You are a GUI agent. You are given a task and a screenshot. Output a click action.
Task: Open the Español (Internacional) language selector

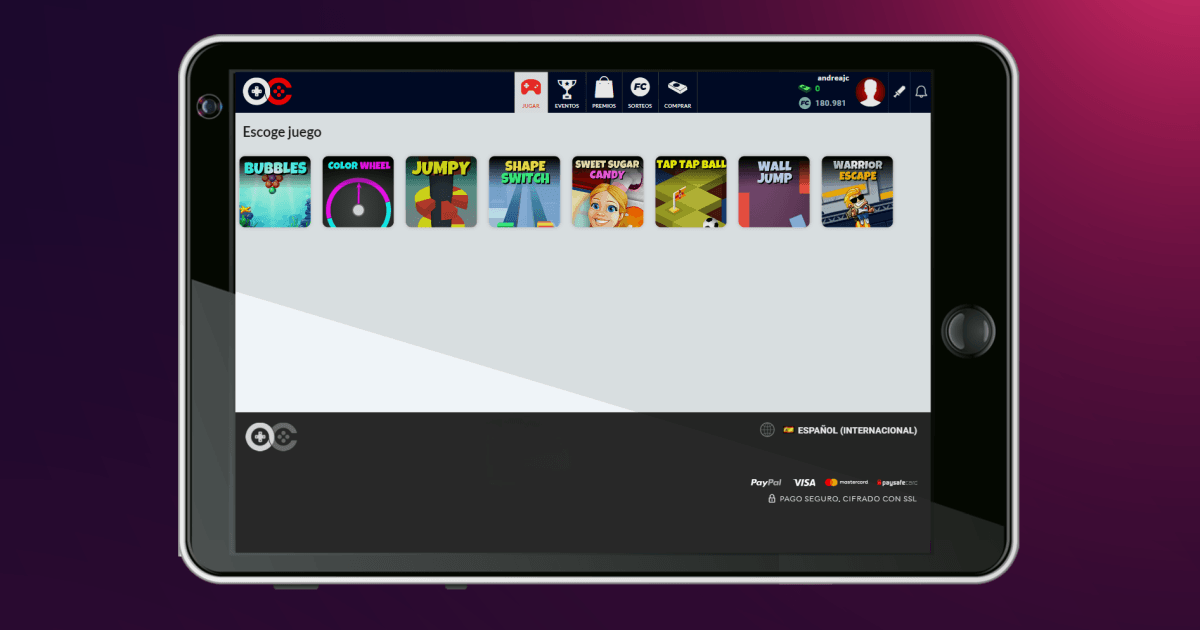click(855, 430)
